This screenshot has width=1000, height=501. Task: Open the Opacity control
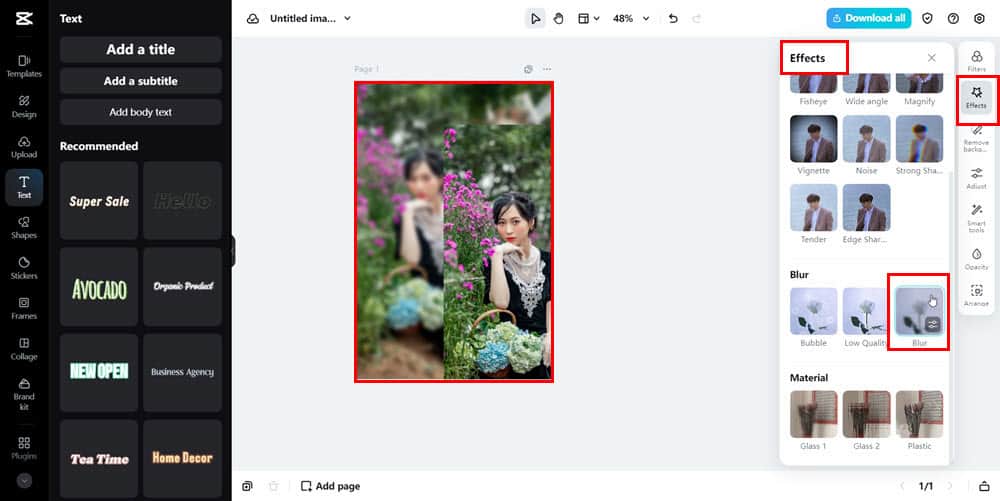coord(976,259)
